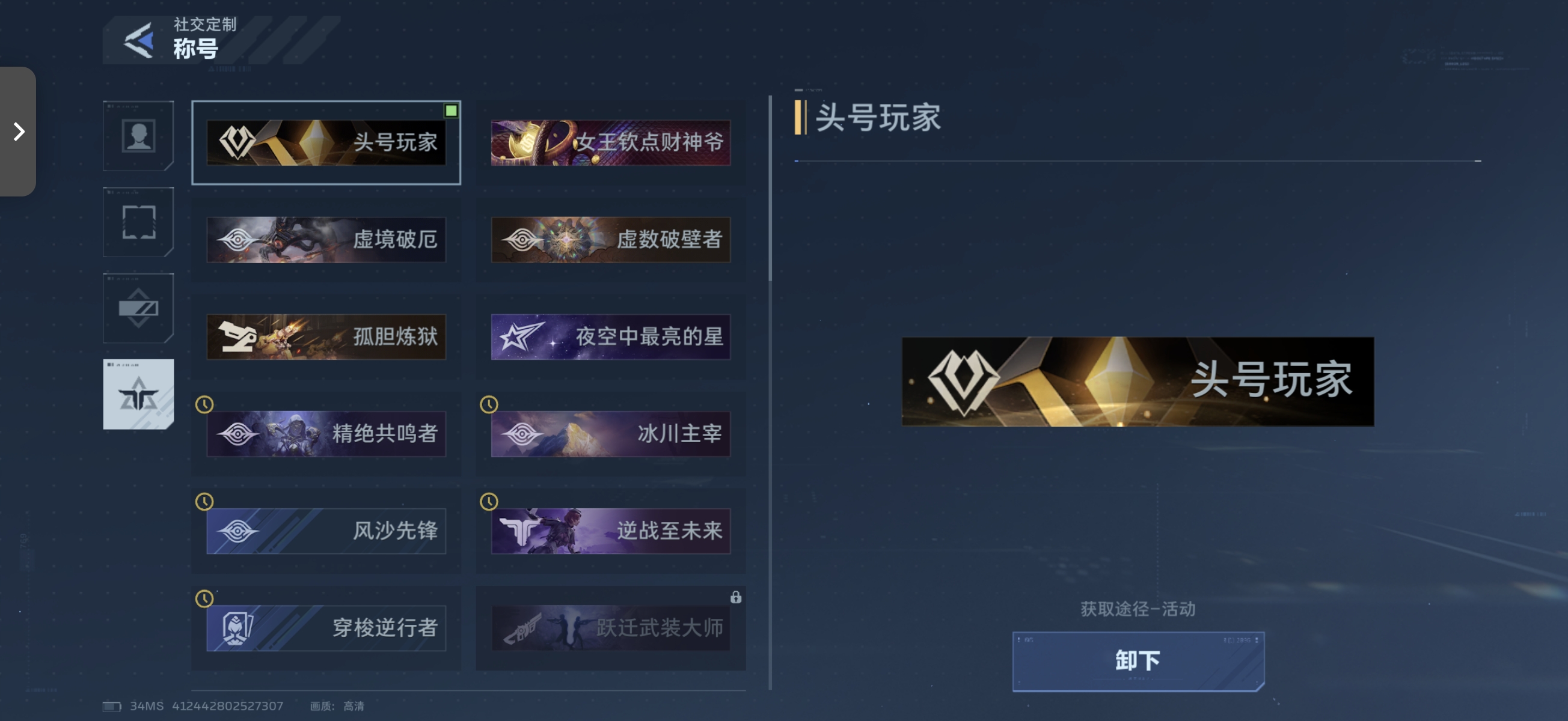Screen dimensions: 1568x721
Task: Pick the 孤胆炼狱 title
Action: pos(326,336)
